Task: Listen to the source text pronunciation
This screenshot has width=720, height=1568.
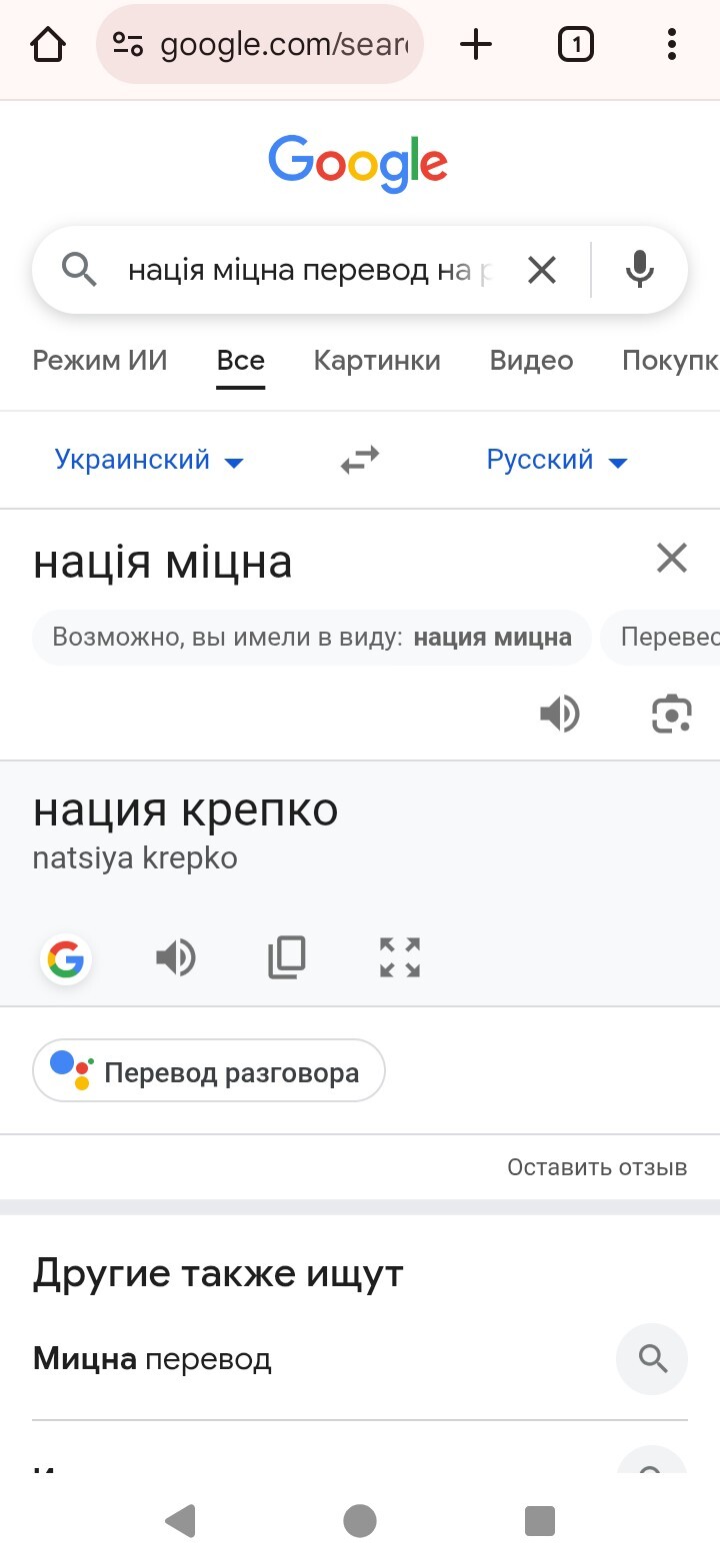Action: point(560,714)
